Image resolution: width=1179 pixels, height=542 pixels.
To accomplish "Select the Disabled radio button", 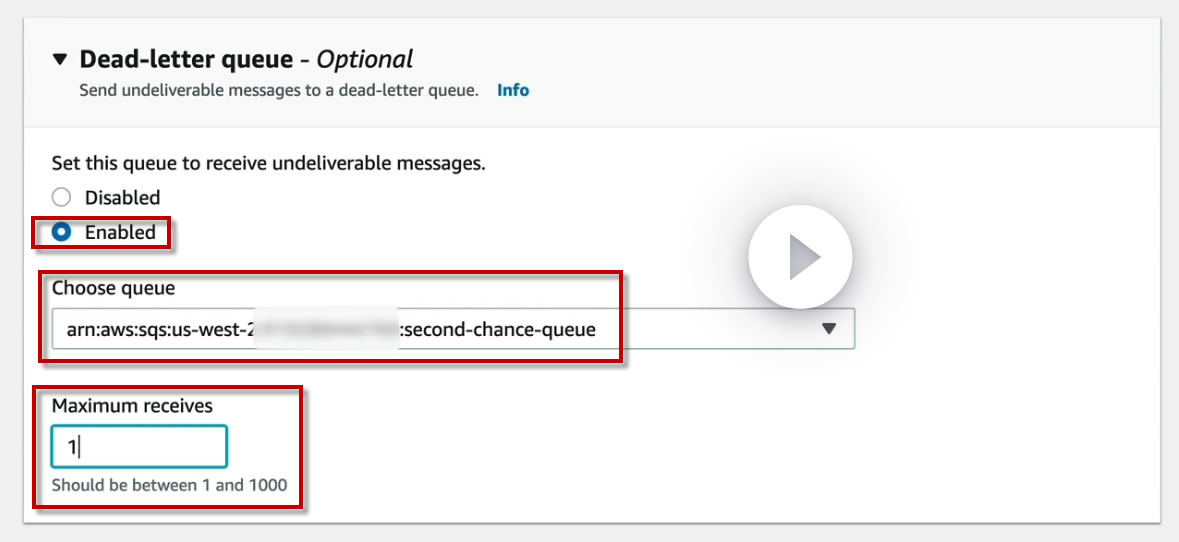I will [62, 197].
